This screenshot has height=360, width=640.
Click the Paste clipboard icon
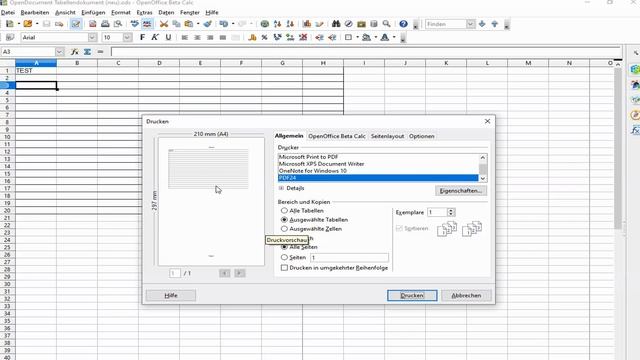tap(189, 24)
